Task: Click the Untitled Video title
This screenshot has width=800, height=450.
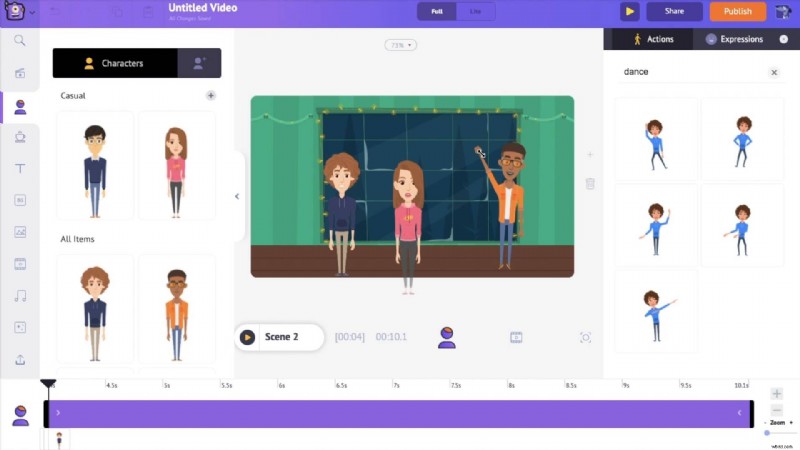Action: click(203, 8)
